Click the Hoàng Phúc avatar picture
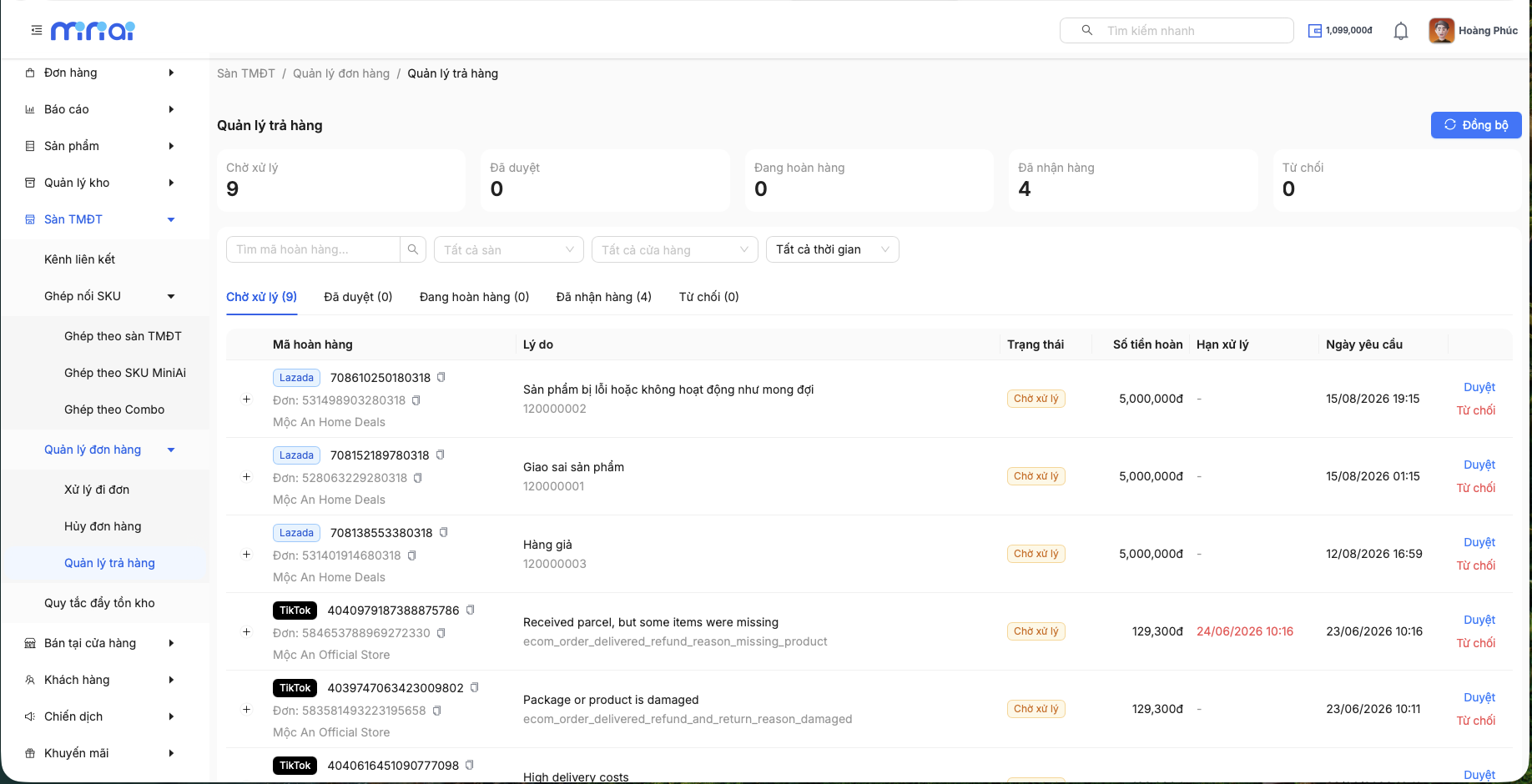This screenshot has height=784, width=1532. point(1441,31)
